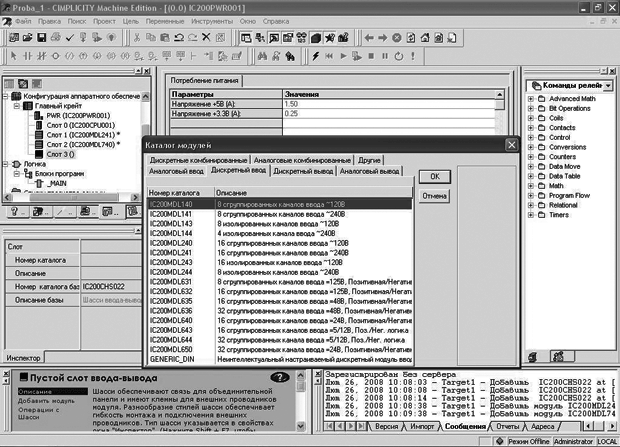
Task: Insert a coil with the circle icon
Action: (55, 56)
